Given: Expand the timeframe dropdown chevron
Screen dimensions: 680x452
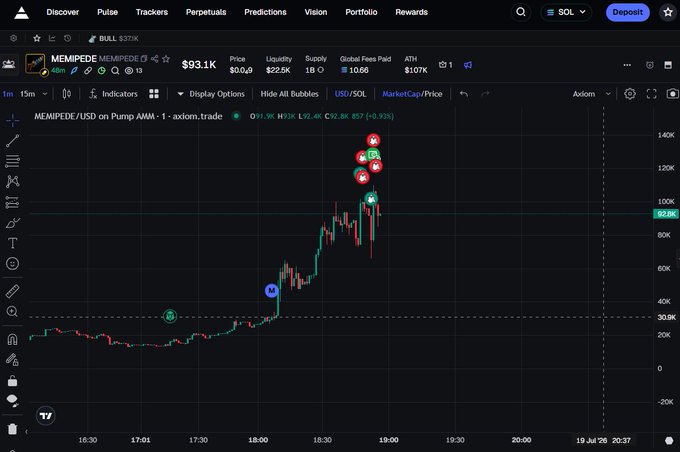Looking at the screenshot, I should tap(45, 94).
